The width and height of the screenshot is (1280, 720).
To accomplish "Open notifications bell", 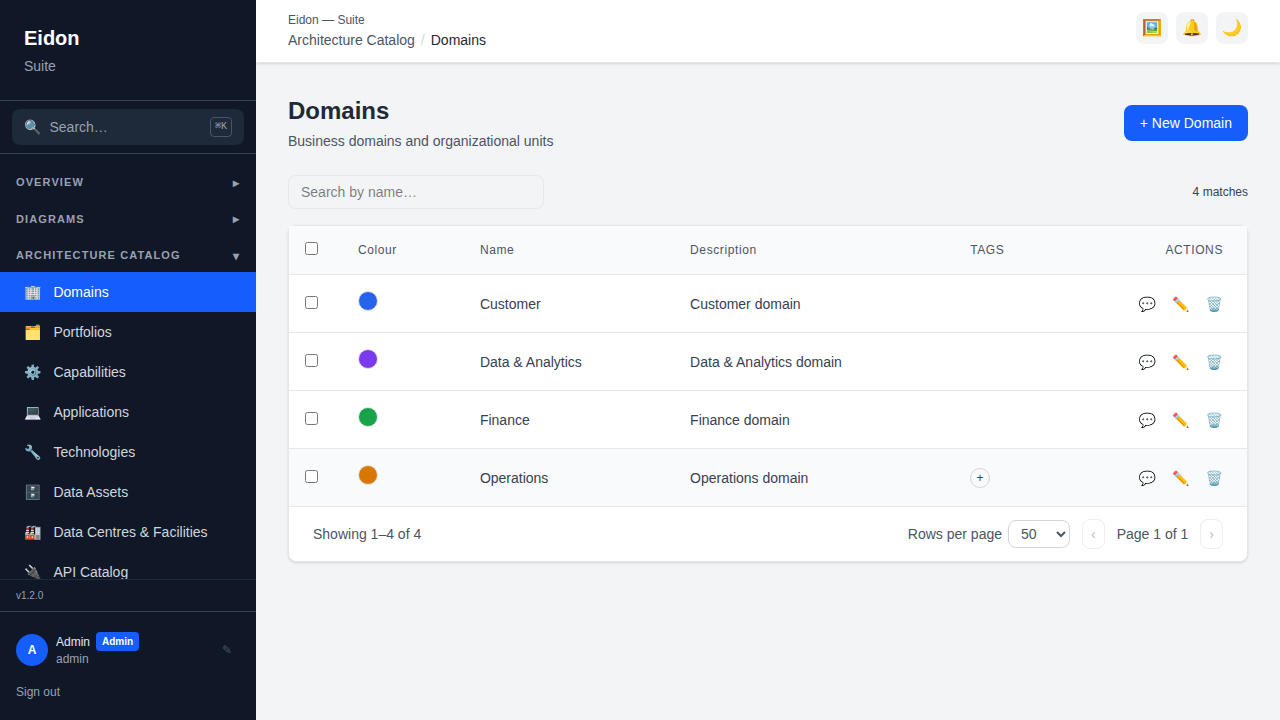I will [1192, 28].
